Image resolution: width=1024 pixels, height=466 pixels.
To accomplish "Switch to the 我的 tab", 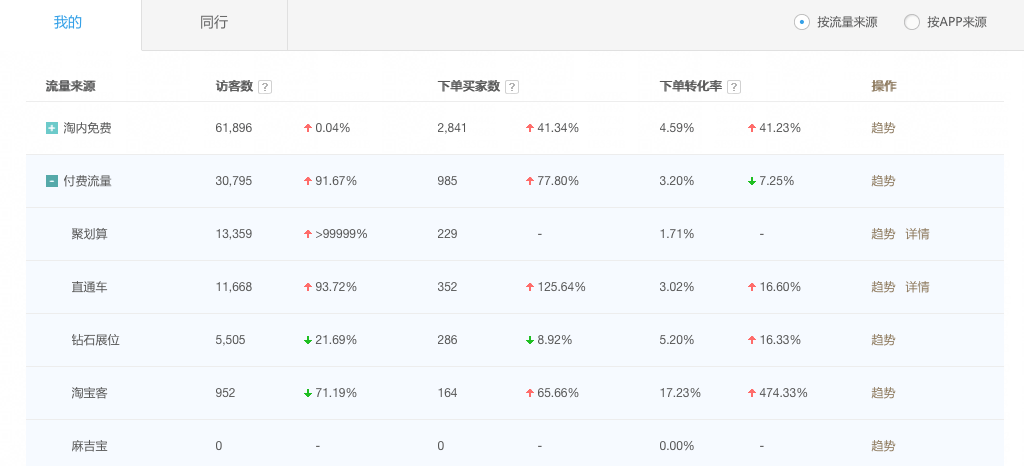I will tap(68, 22).
